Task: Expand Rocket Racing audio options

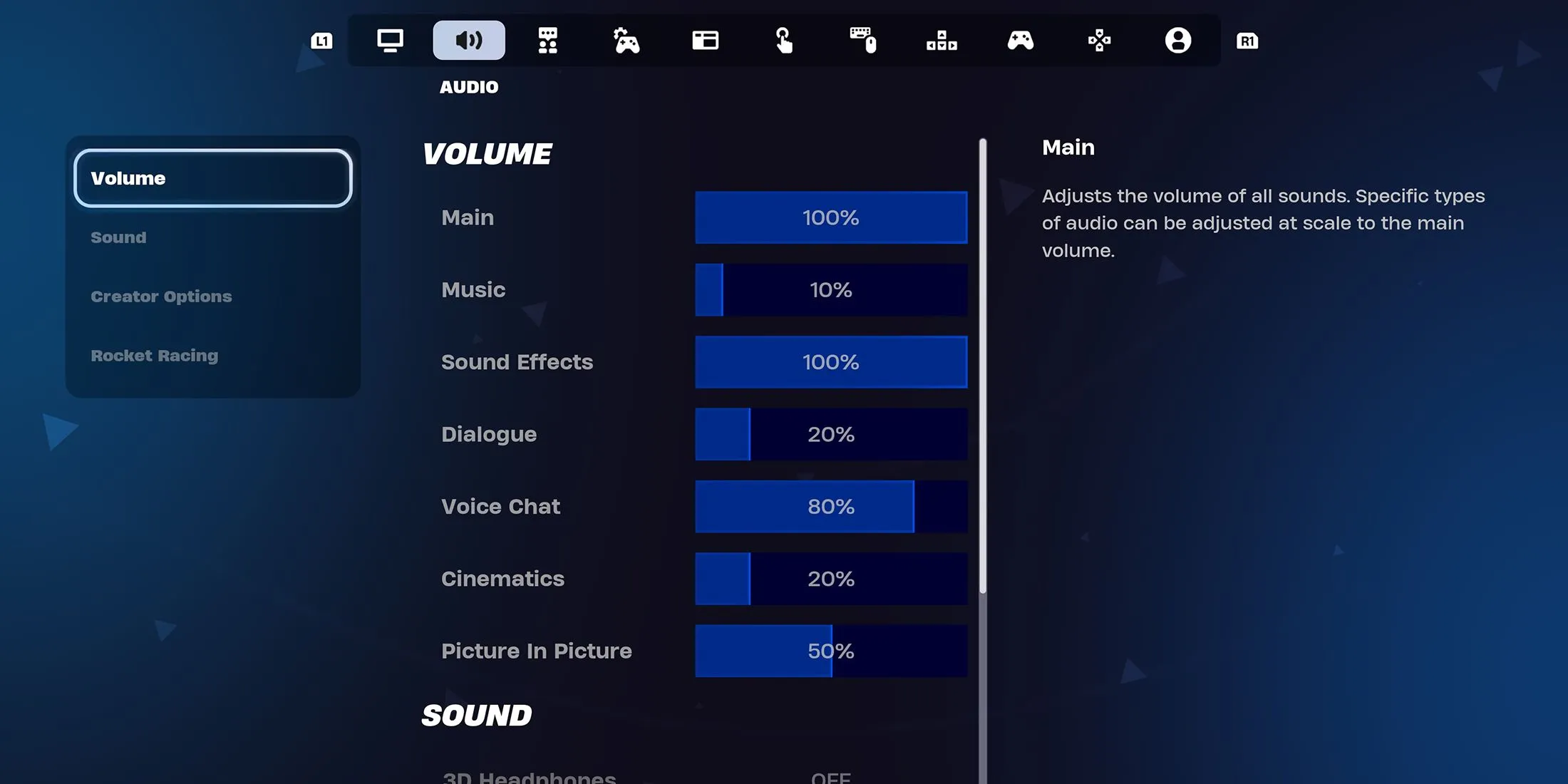Action: pos(154,355)
